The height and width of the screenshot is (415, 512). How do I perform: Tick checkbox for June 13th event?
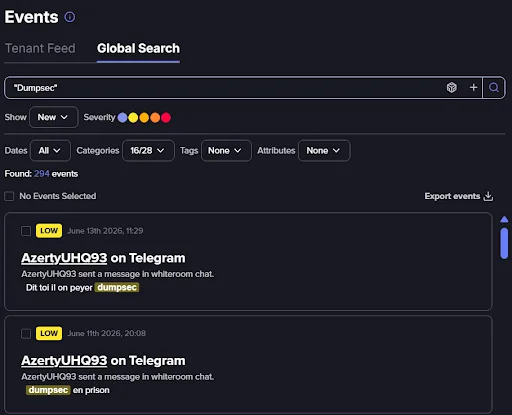coord(26,231)
